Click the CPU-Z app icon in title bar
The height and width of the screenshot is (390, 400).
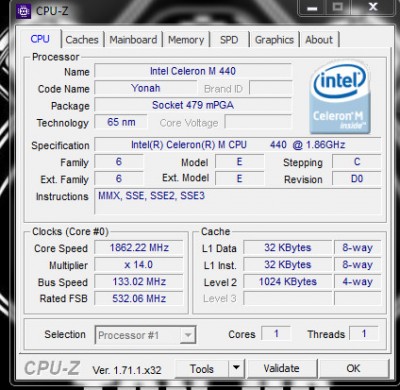coord(24,11)
